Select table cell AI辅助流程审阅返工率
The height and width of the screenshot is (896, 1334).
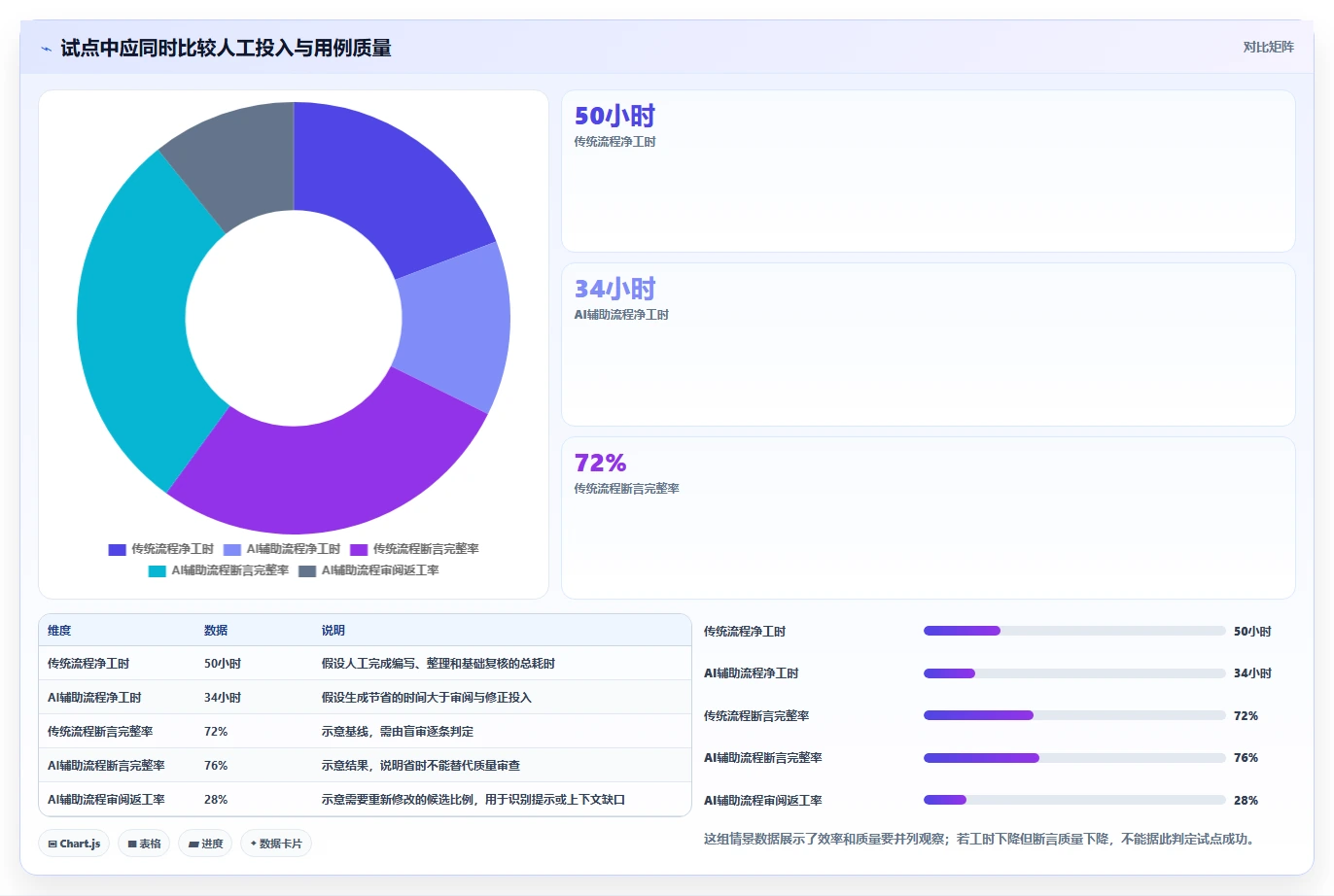(106, 800)
